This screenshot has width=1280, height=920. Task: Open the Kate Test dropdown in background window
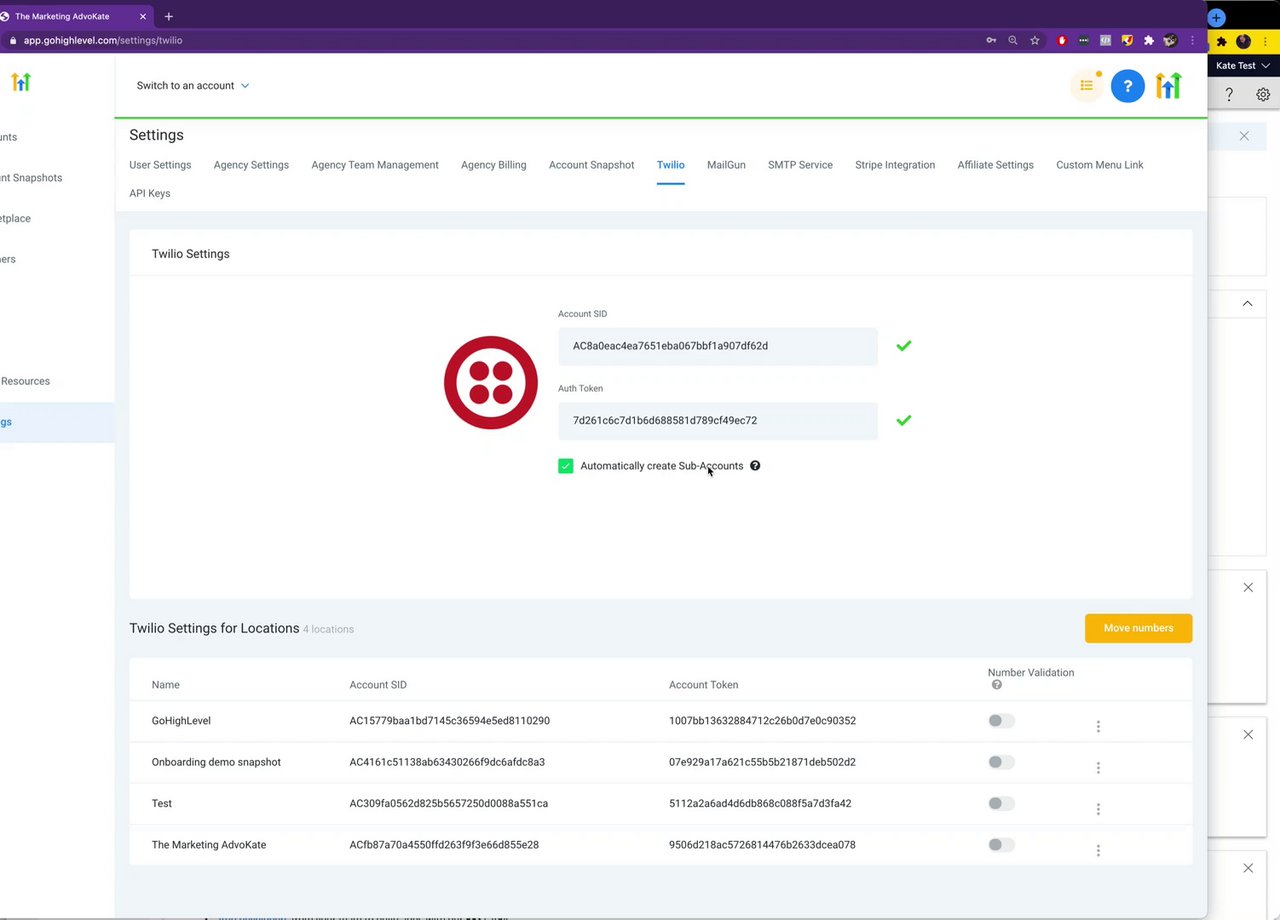(x=1243, y=66)
